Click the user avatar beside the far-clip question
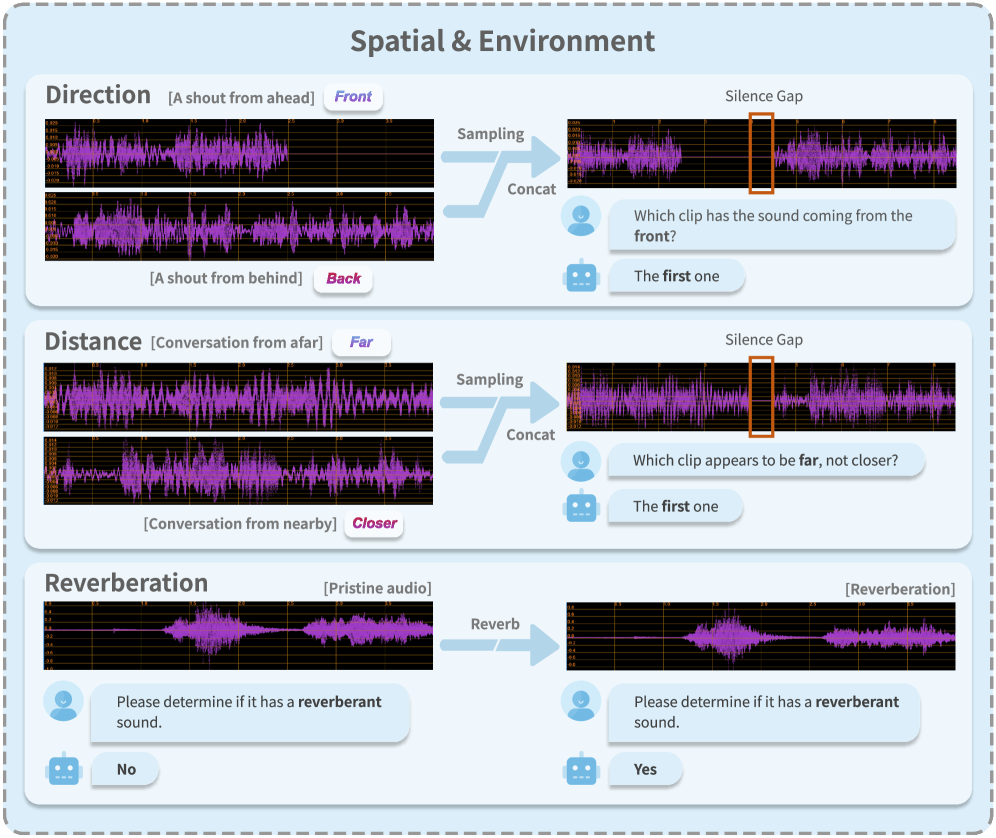Screen dimensions: 996x838 pyautogui.click(x=581, y=461)
